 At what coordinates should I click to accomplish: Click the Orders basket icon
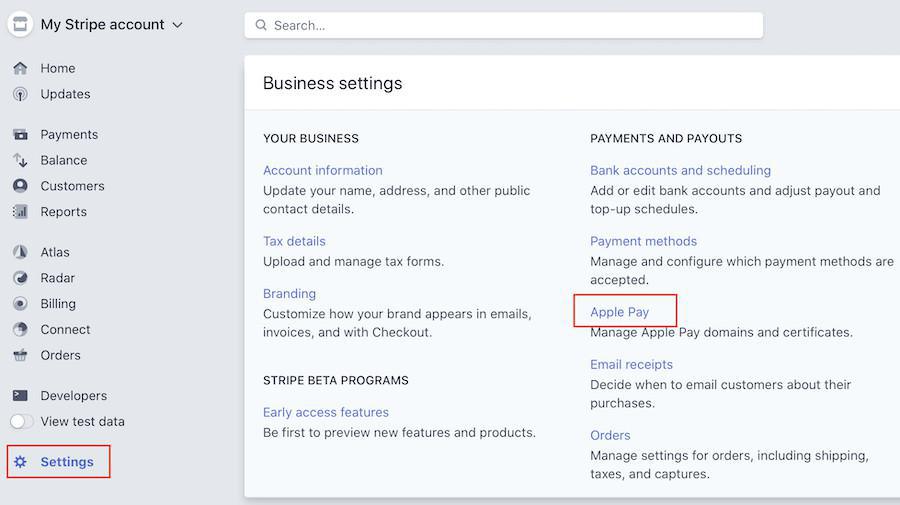pyautogui.click(x=20, y=355)
